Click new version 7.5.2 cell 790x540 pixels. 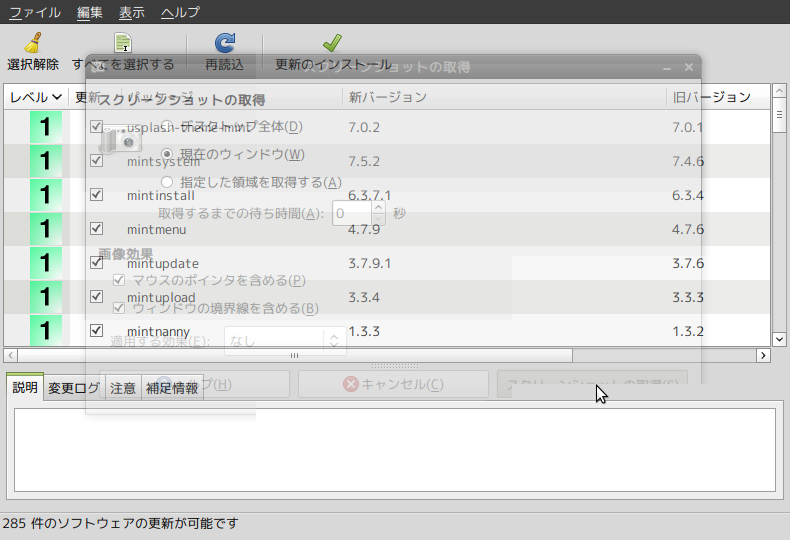tap(364, 161)
